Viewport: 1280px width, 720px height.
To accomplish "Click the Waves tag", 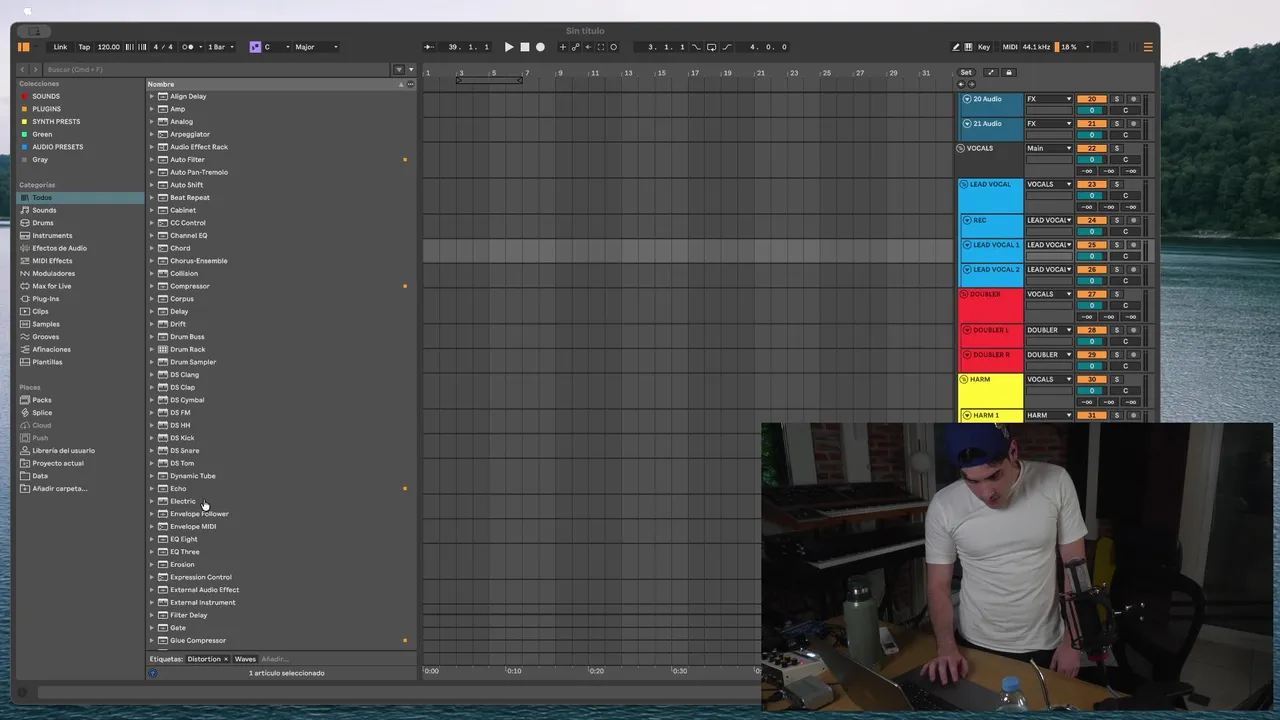I will click(x=245, y=659).
